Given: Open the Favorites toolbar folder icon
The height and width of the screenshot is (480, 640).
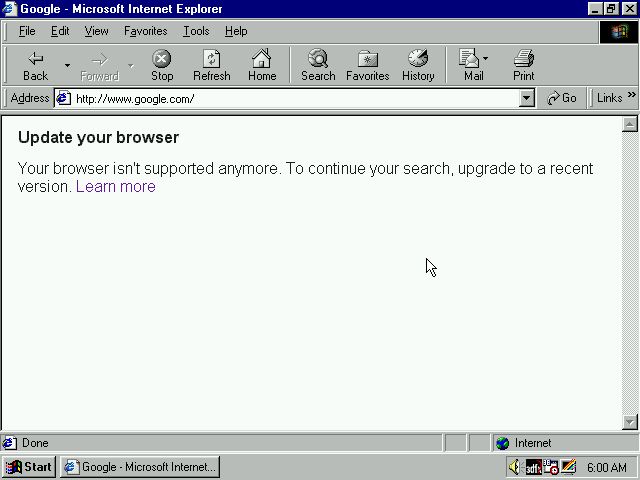Looking at the screenshot, I should pos(367,65).
